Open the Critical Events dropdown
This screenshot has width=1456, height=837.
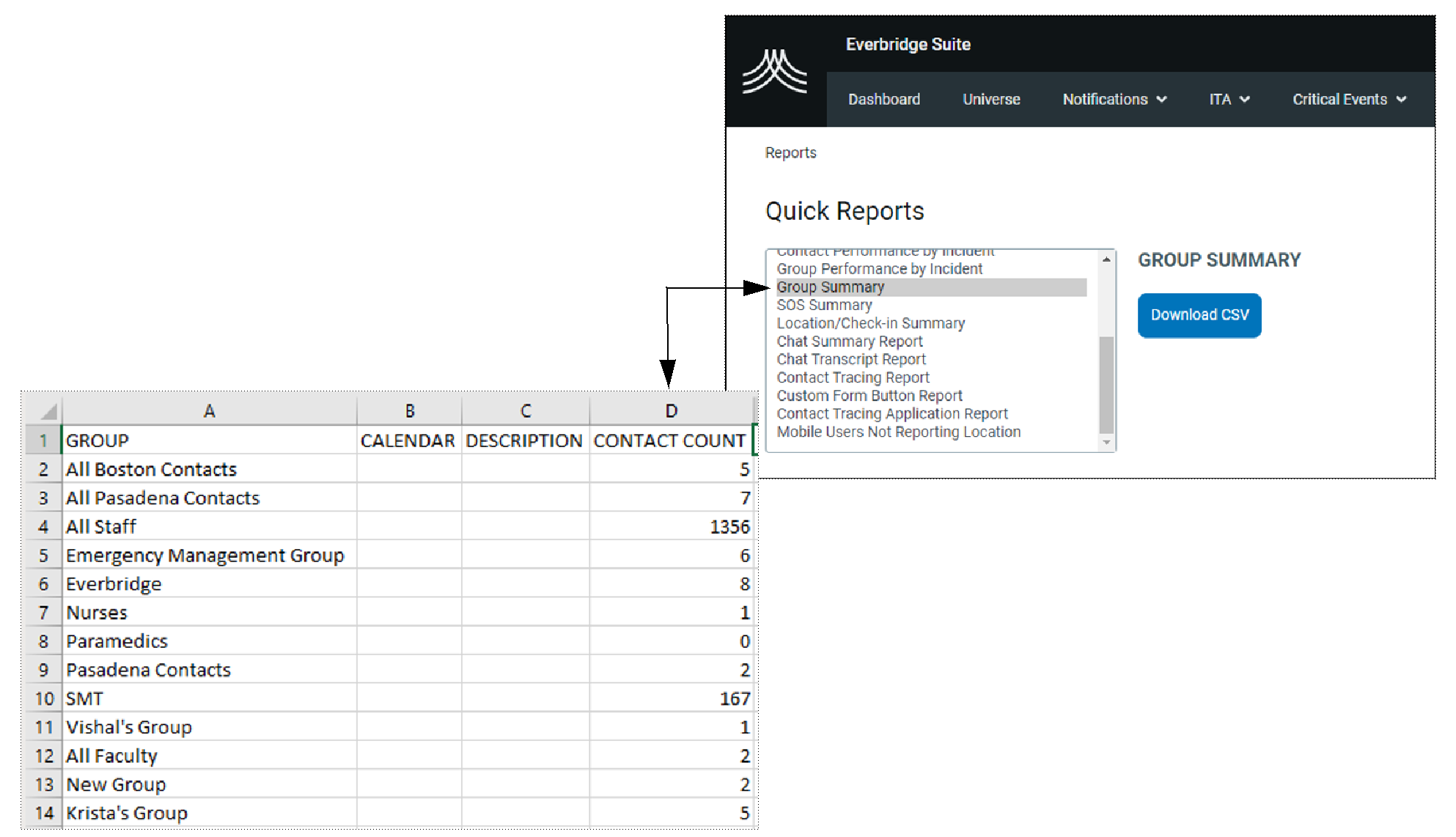click(x=1349, y=99)
